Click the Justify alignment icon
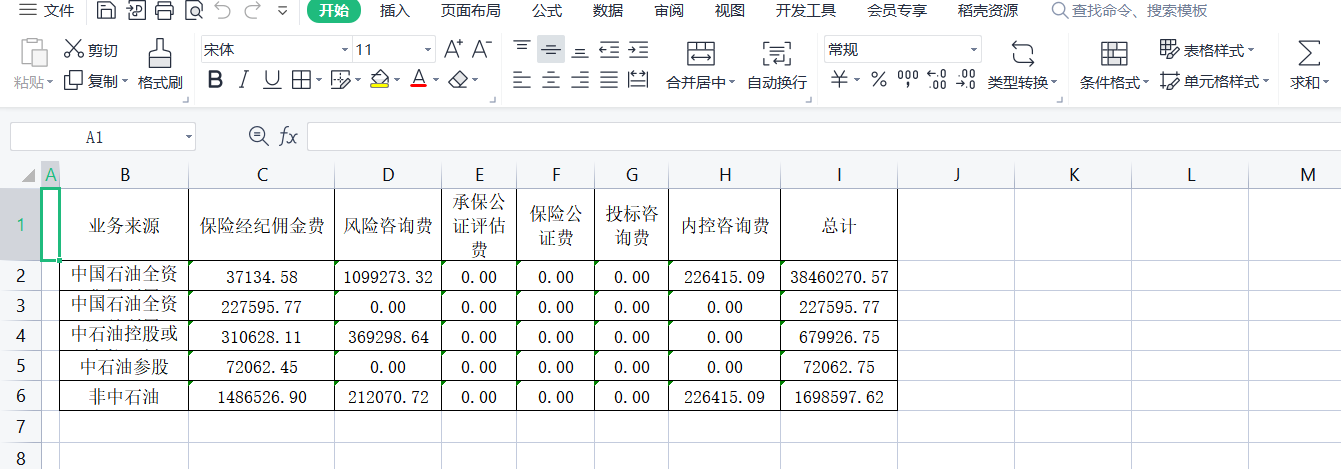 tap(609, 81)
